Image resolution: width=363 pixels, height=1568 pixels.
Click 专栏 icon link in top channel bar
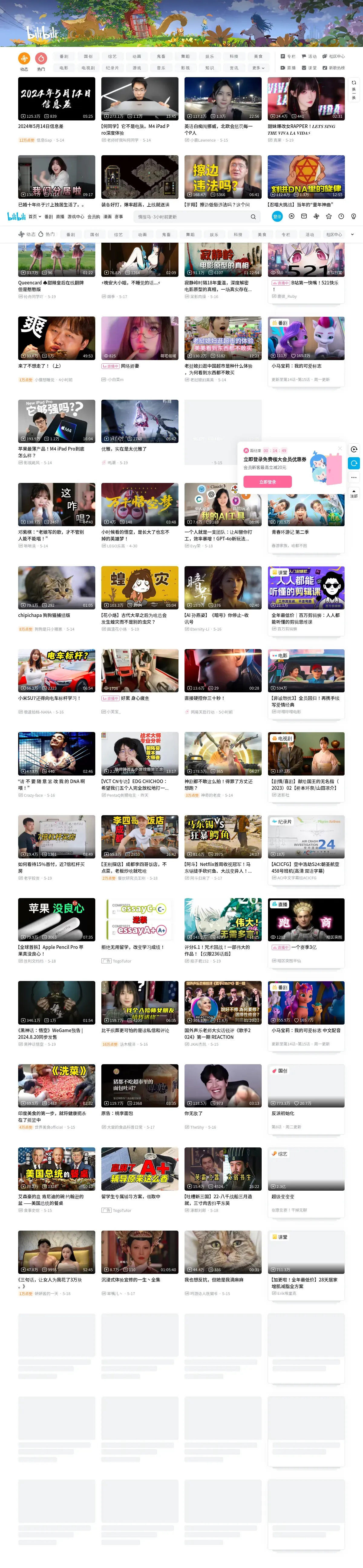288,57
